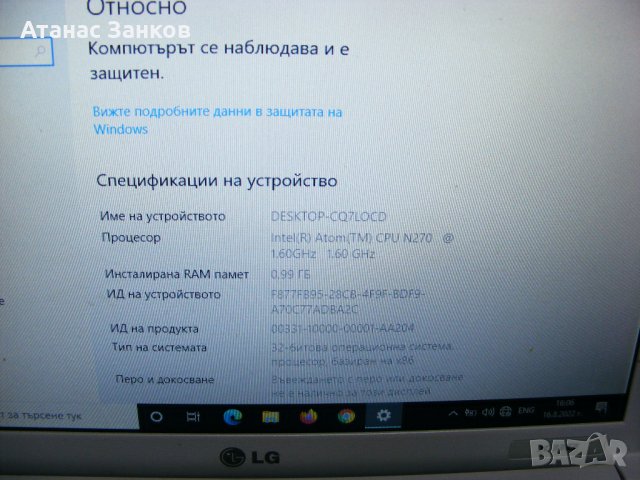Click 'Име на устройството' label

pos(163,216)
